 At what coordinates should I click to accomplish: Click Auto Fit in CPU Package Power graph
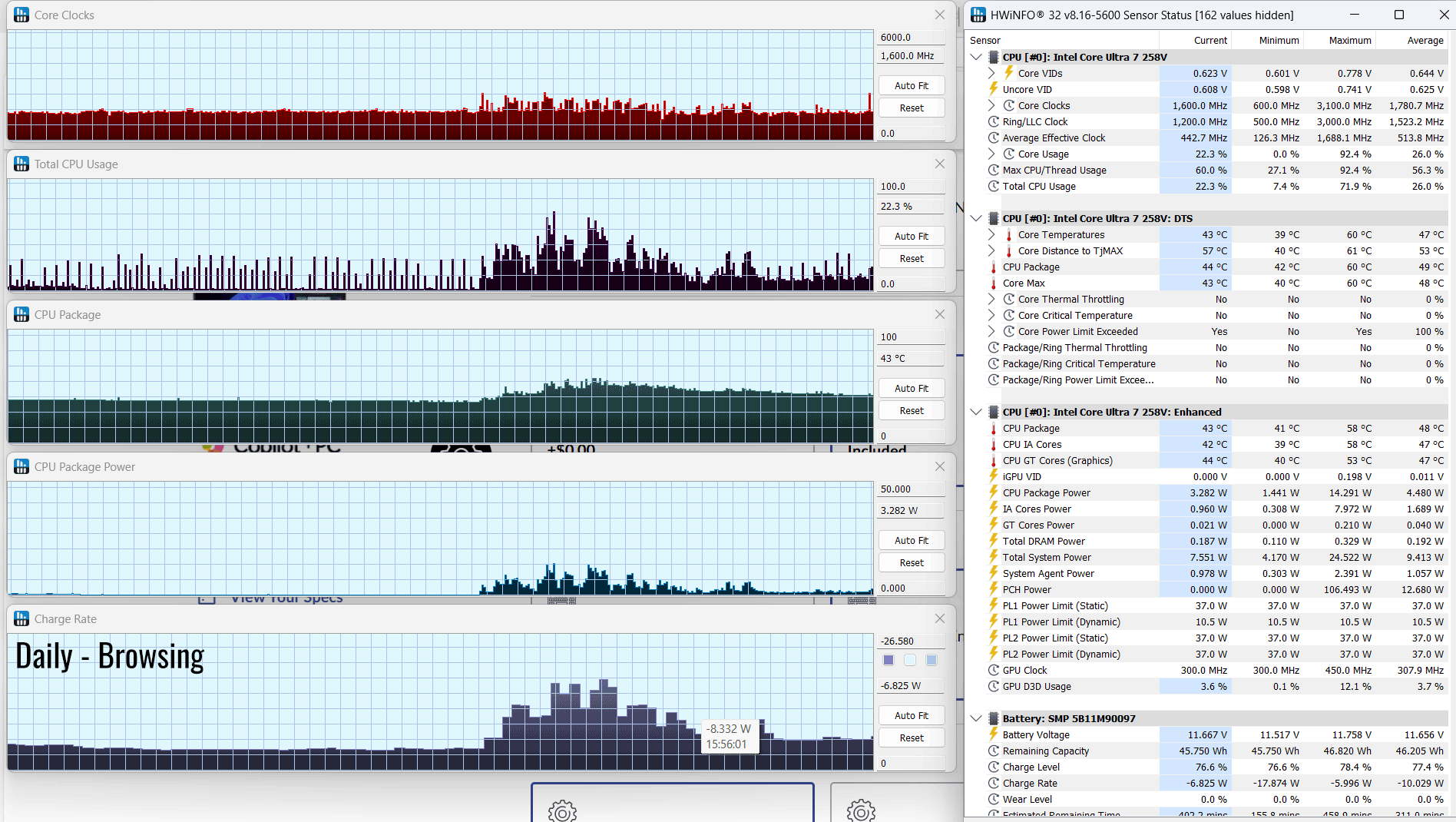click(x=912, y=540)
